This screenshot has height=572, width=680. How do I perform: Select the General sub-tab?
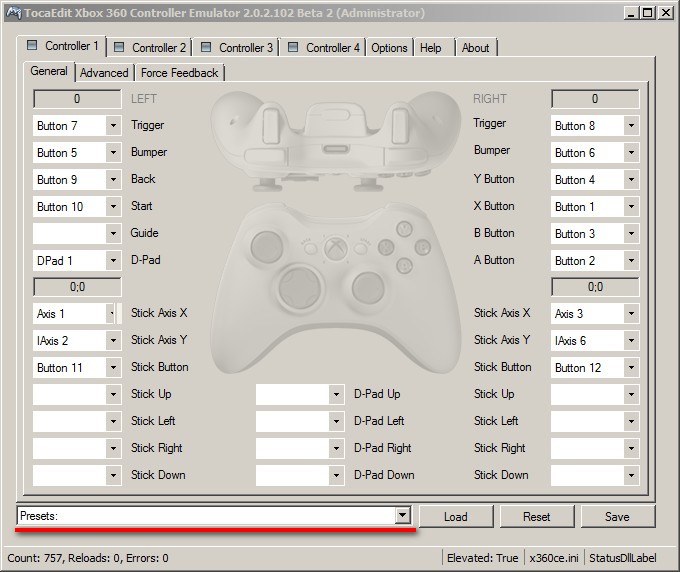49,71
